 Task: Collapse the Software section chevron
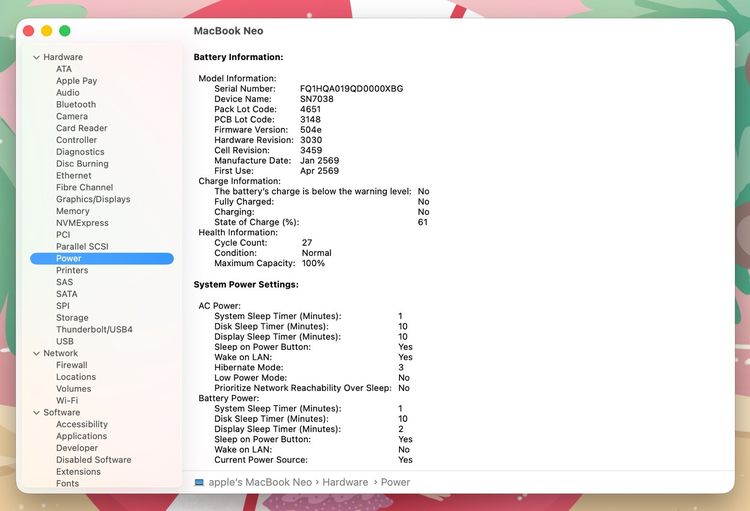click(36, 412)
